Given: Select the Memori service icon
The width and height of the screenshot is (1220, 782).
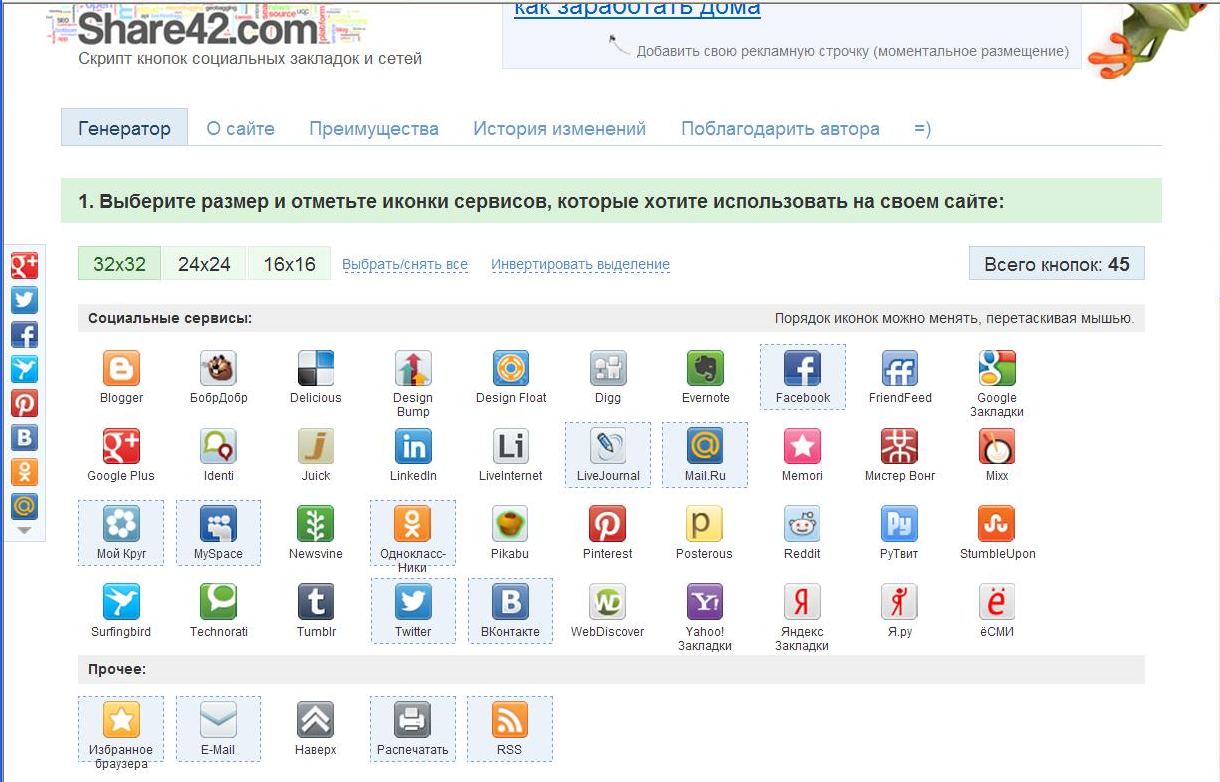Looking at the screenshot, I should point(803,446).
